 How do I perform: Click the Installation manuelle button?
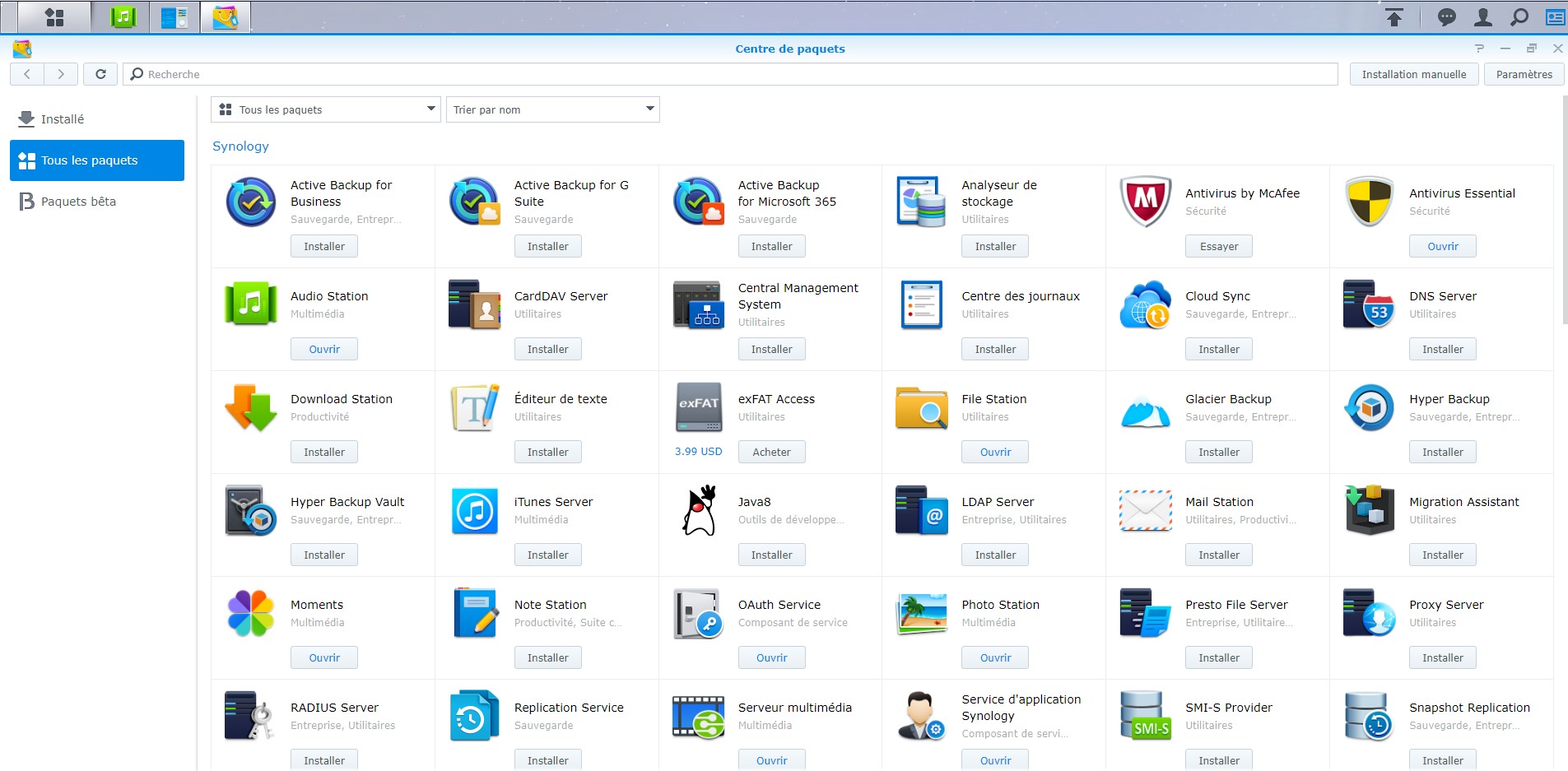pos(1413,74)
